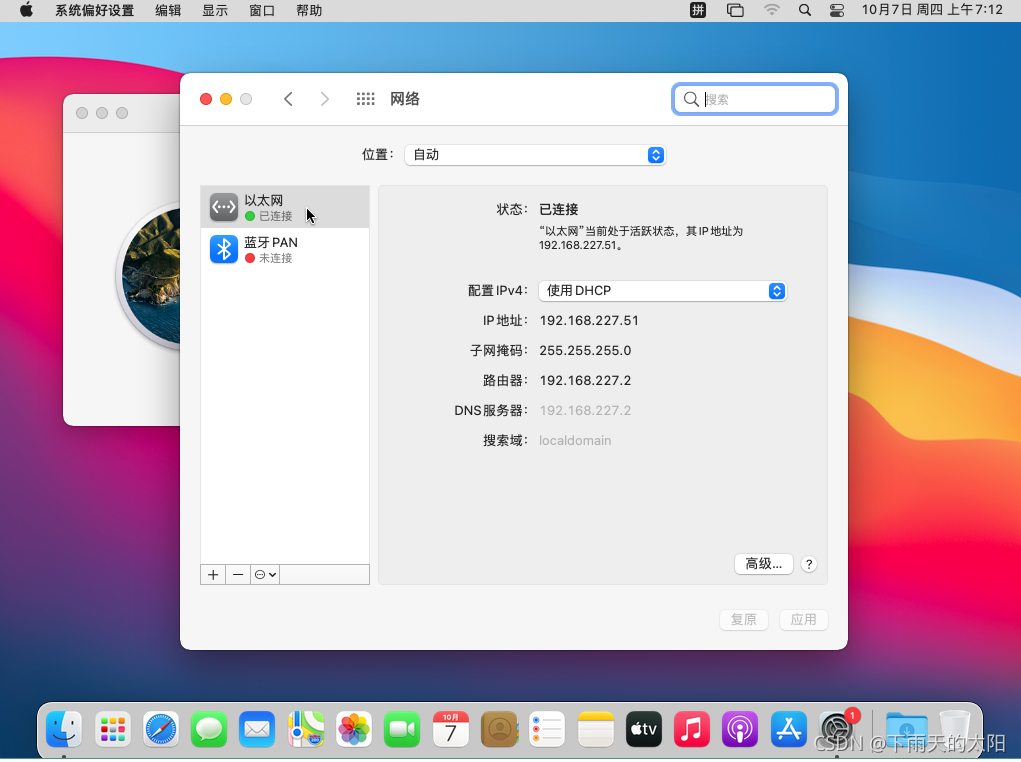Open Photos from the Dock
The width and height of the screenshot is (1021, 762).
click(354, 729)
